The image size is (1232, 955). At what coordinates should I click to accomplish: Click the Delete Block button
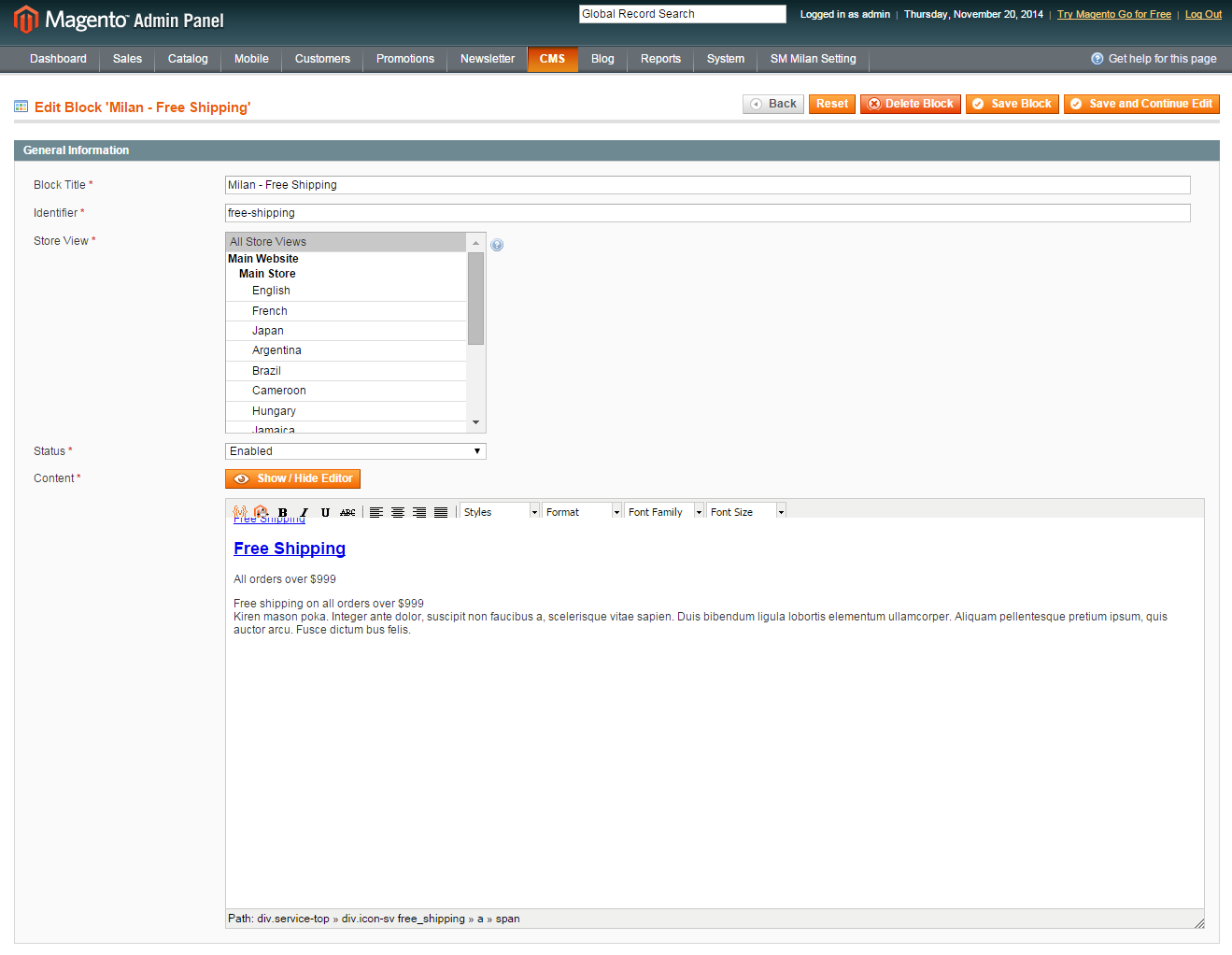click(911, 104)
